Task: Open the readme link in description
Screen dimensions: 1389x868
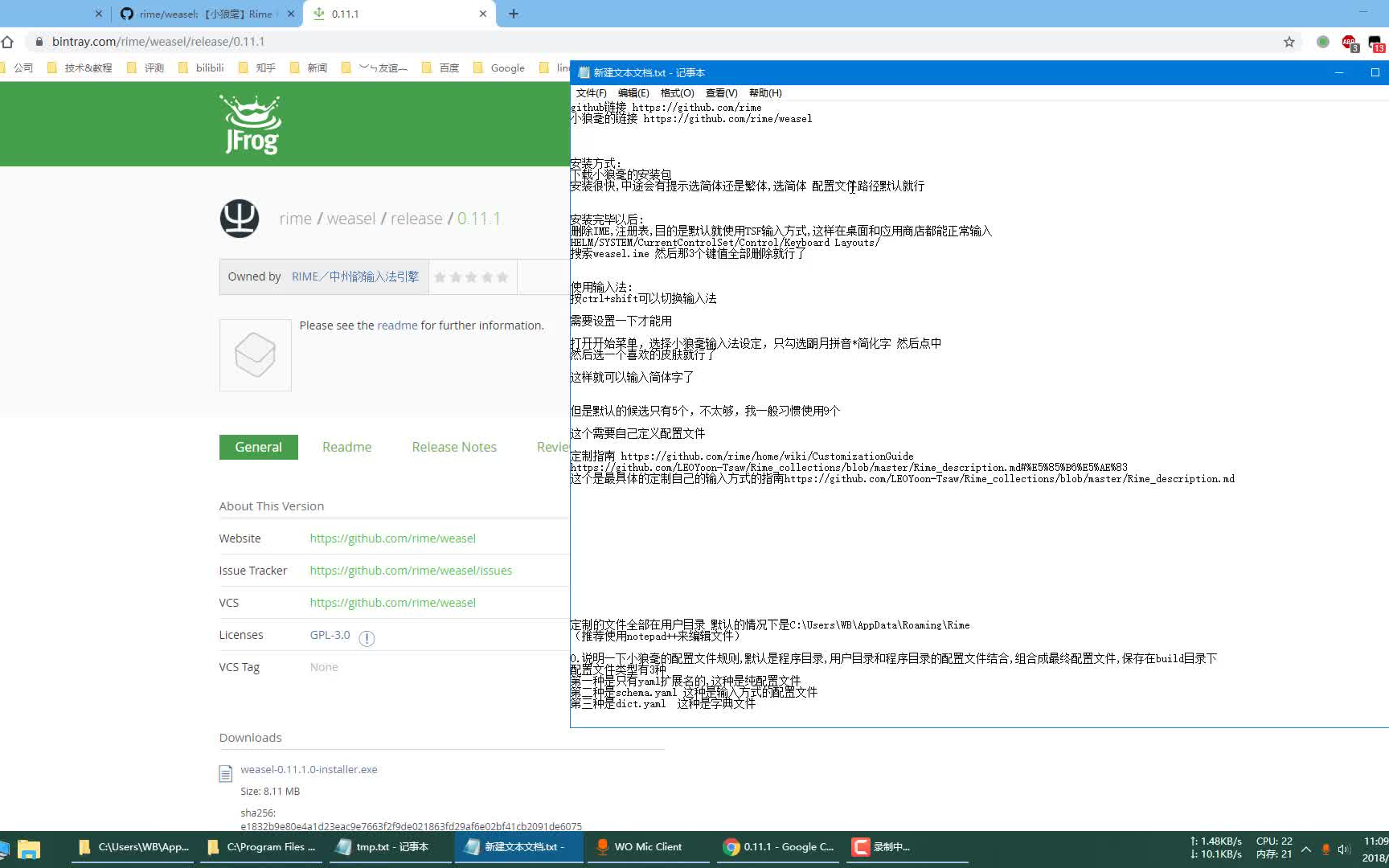Action: coord(397,325)
